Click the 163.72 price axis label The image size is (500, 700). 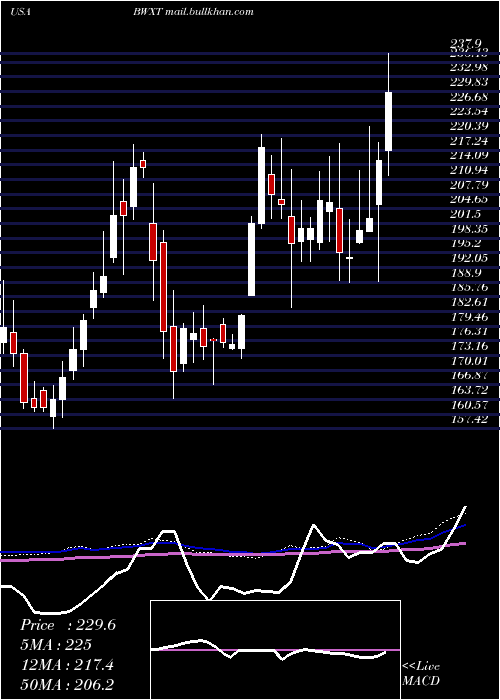click(x=472, y=390)
